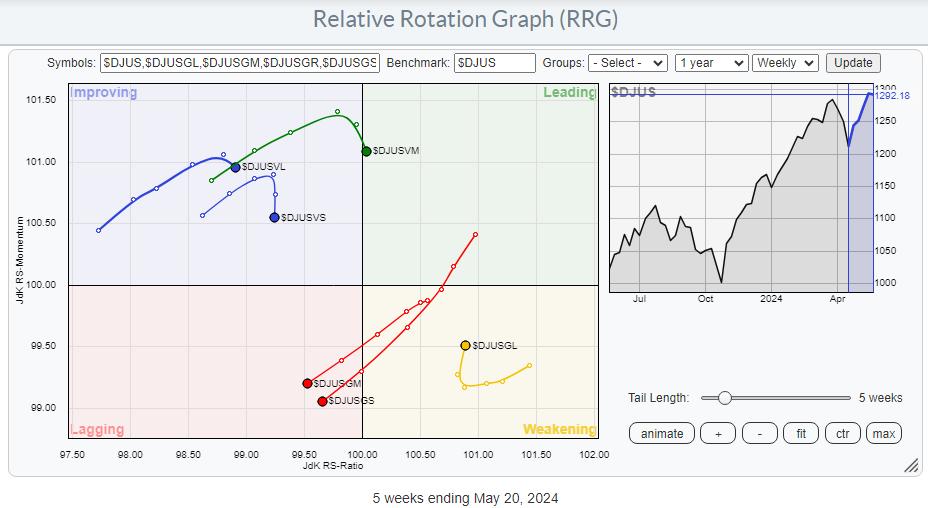
Task: Select the $DJUSGL yellow data point
Action: click(465, 345)
